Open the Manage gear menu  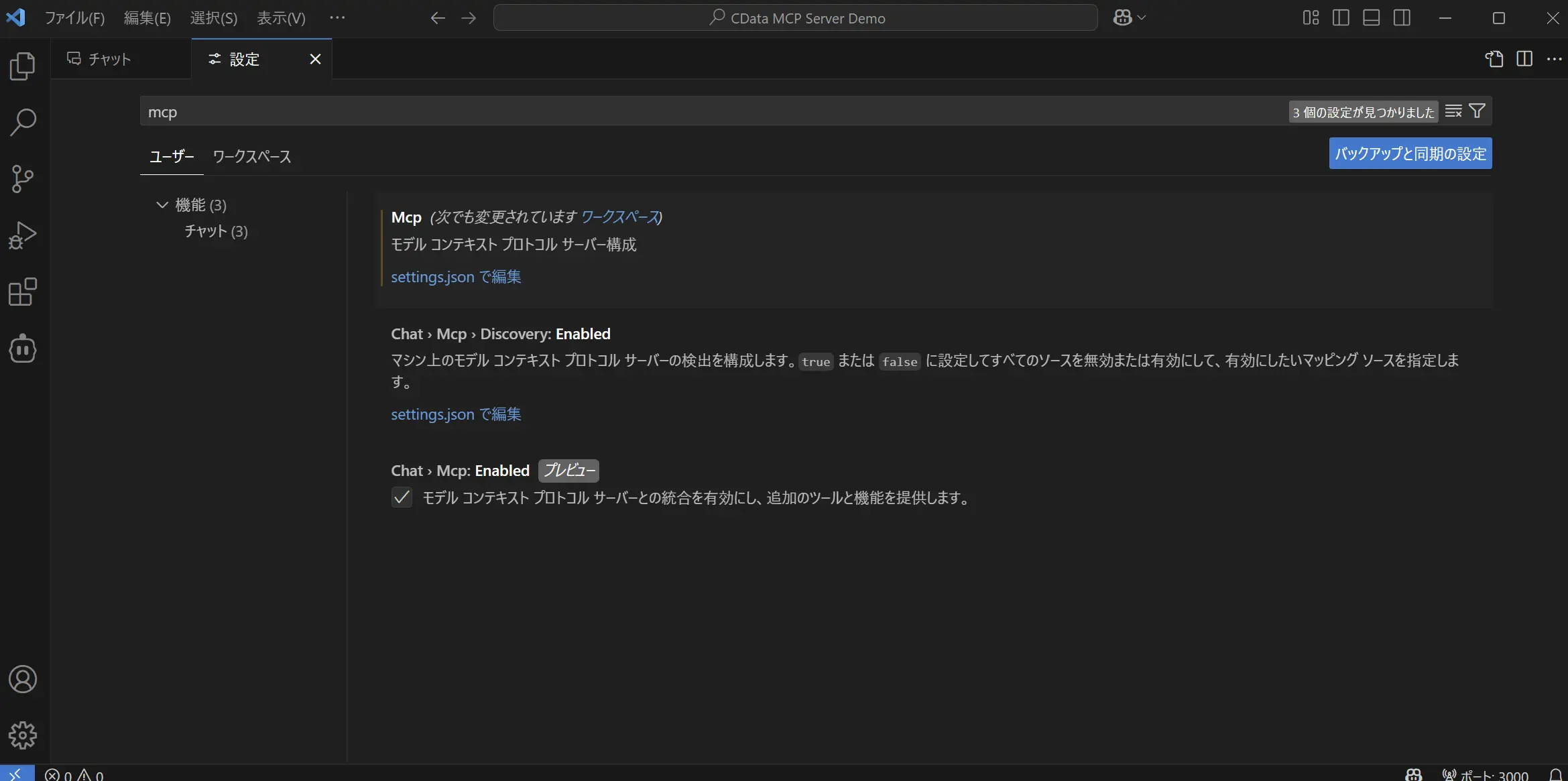[23, 735]
